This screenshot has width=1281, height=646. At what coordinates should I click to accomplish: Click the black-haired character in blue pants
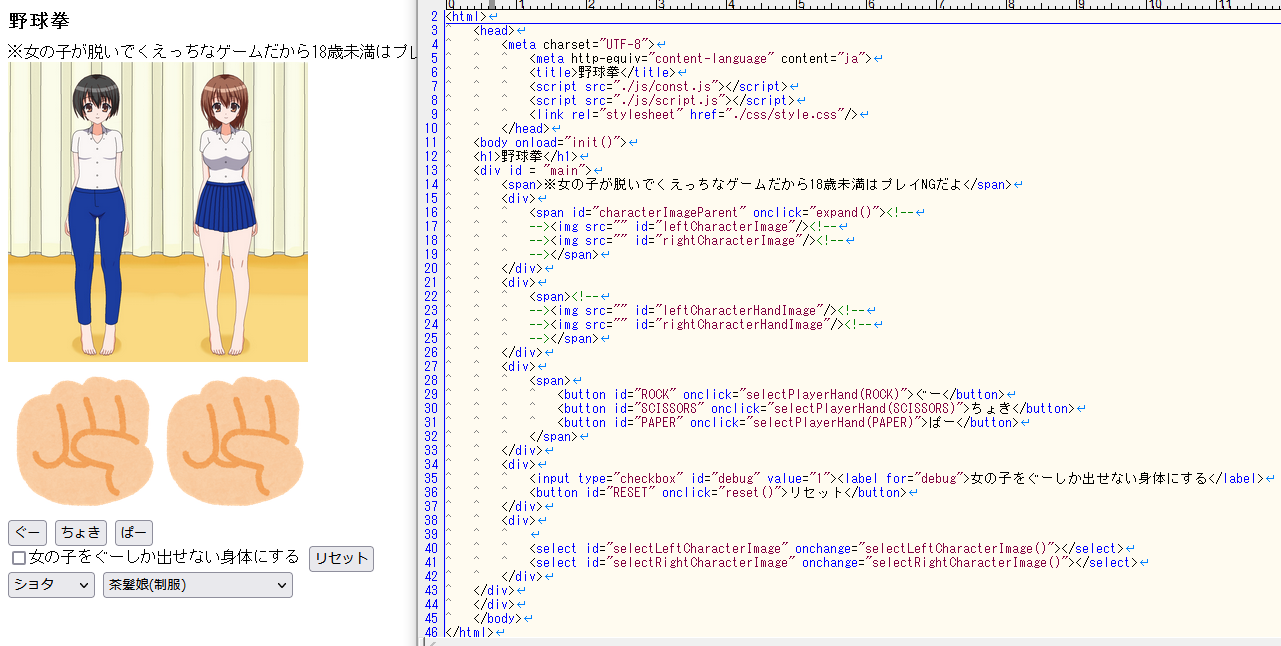(x=96, y=215)
